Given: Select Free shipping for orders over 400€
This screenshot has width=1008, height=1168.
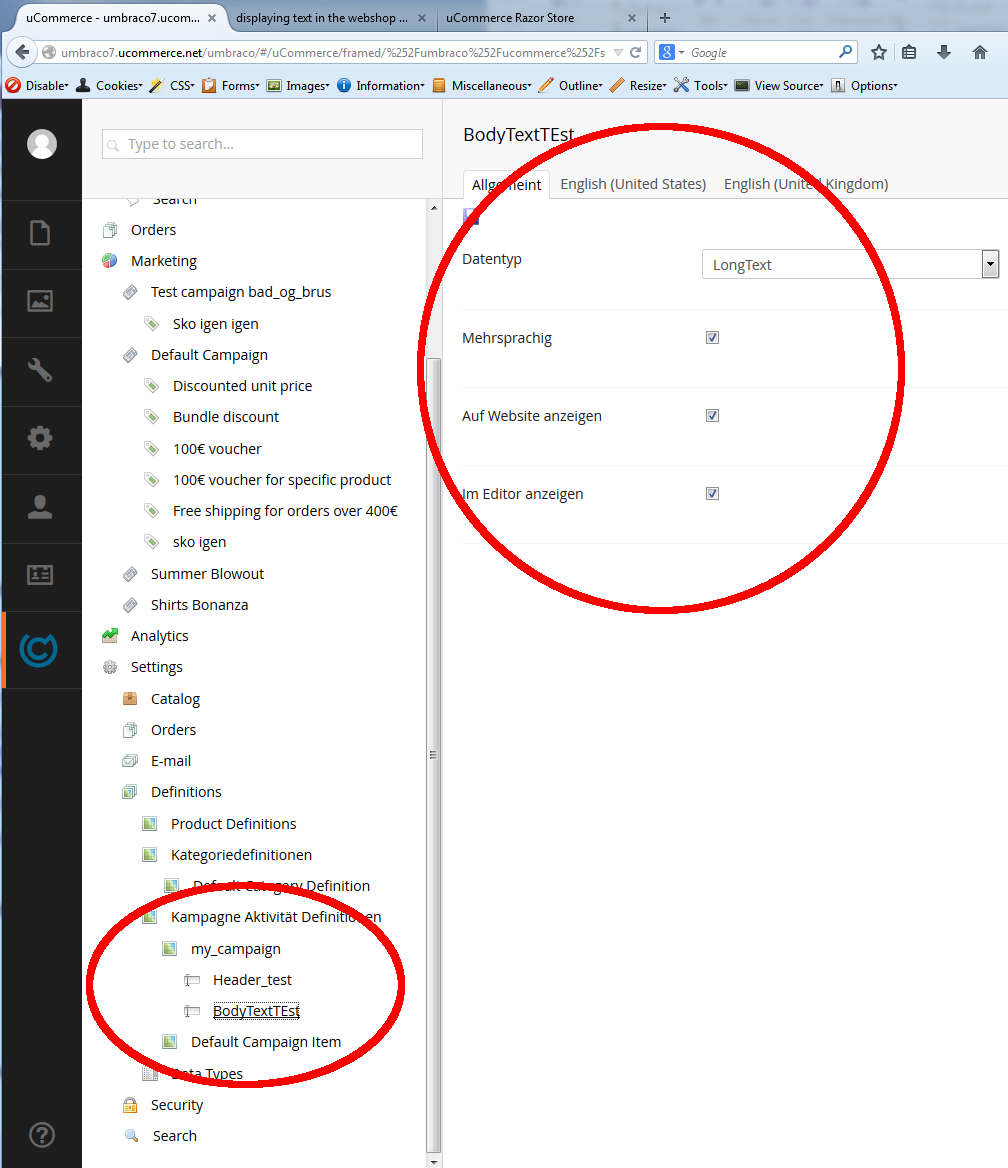Looking at the screenshot, I should (285, 511).
